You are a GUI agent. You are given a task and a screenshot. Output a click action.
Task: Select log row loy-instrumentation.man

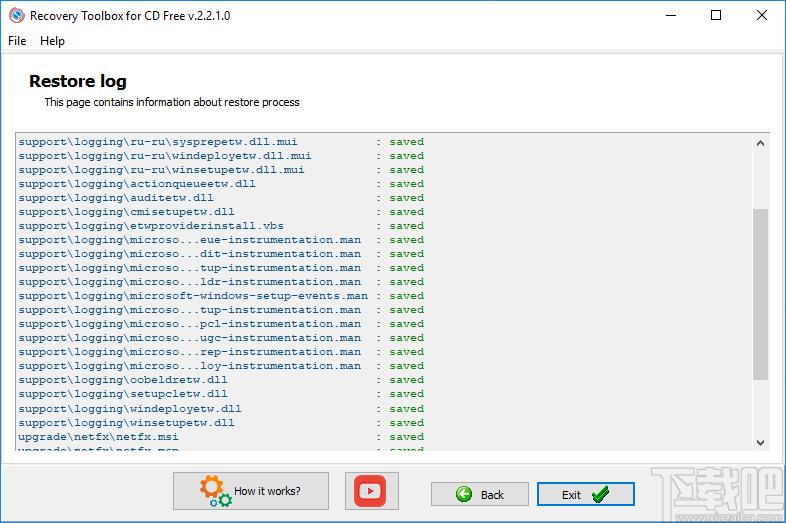click(221, 367)
